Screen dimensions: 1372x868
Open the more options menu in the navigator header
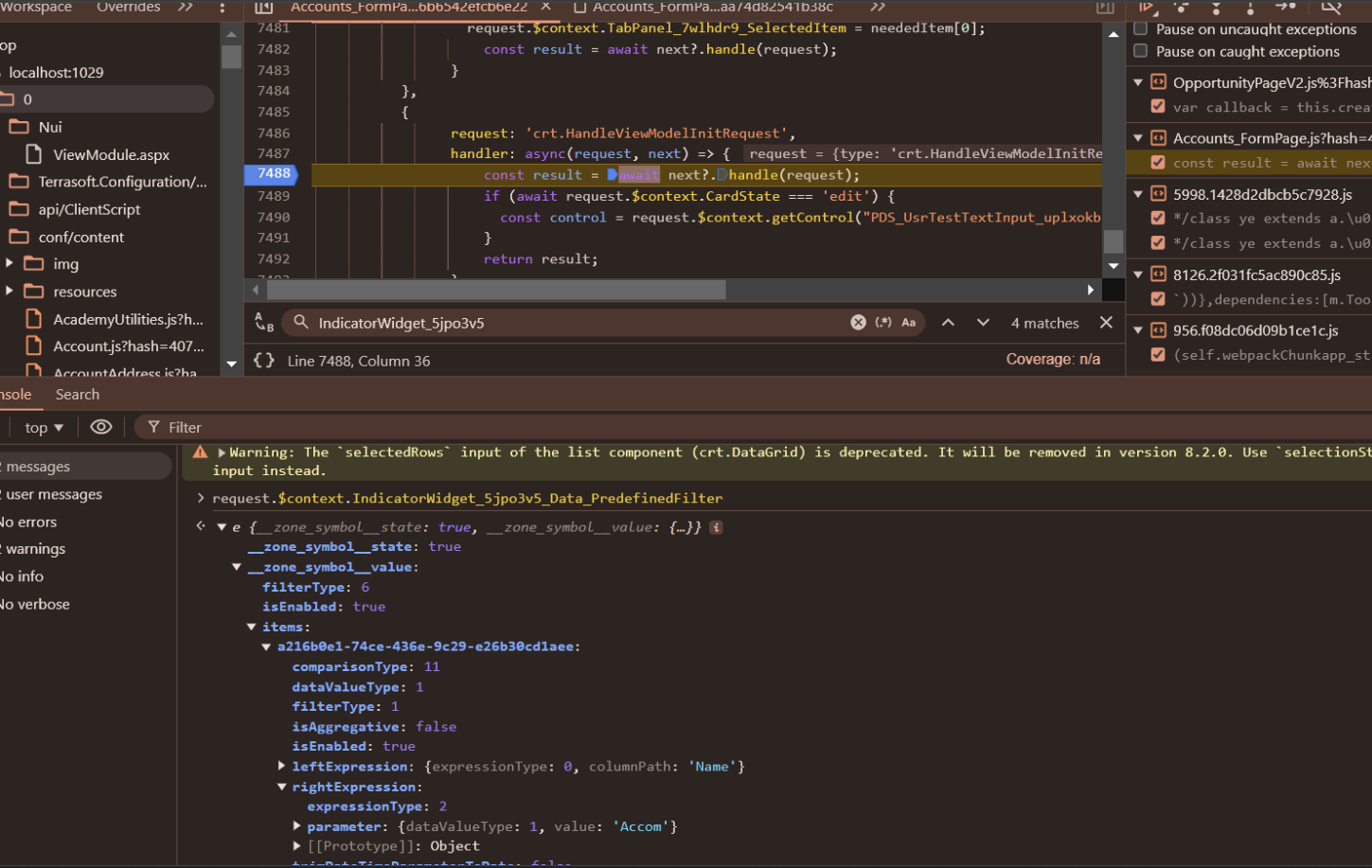tap(223, 8)
